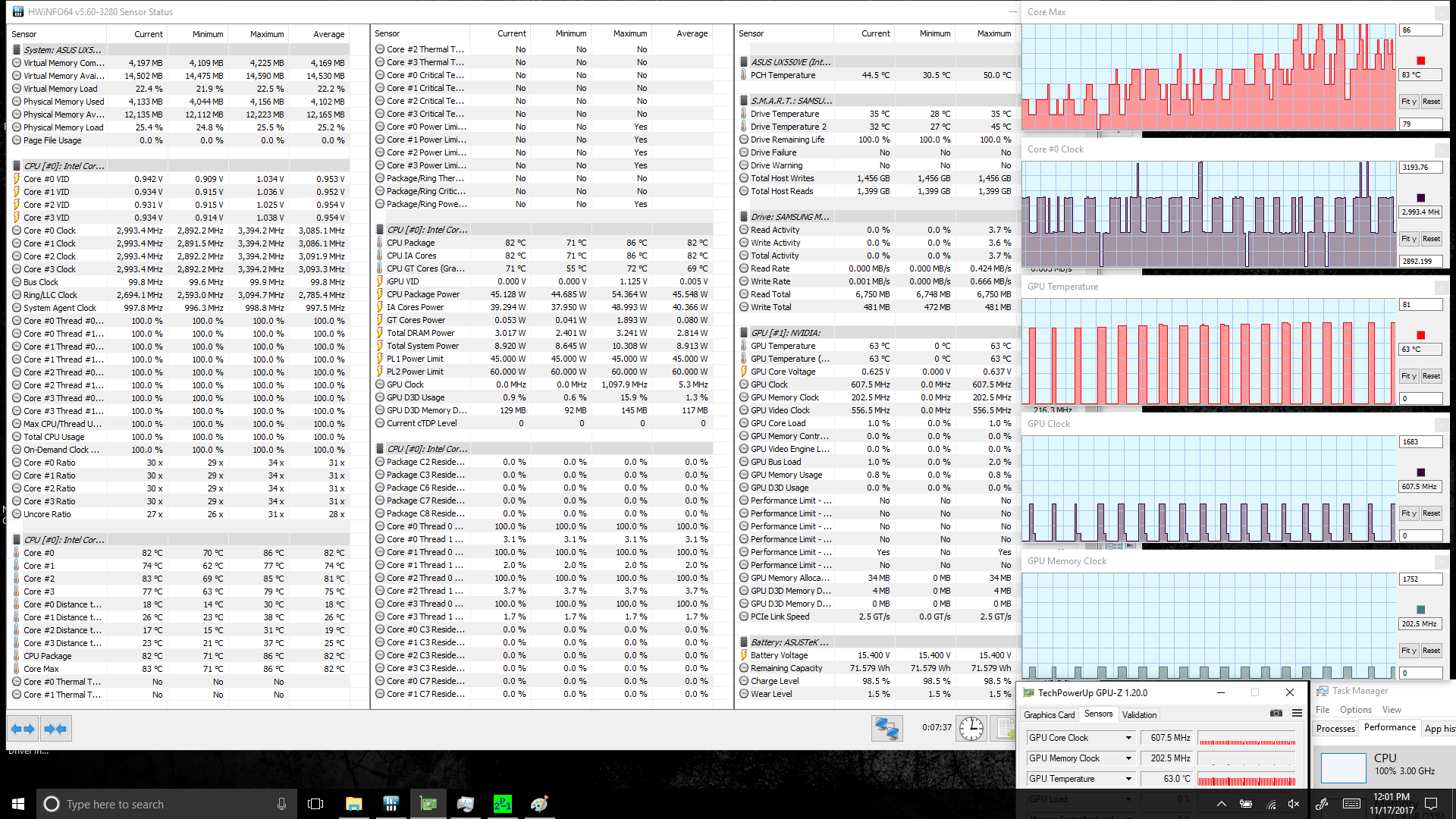This screenshot has height=819, width=1456.
Task: Open File Explorer from the taskbar
Action: 353,804
